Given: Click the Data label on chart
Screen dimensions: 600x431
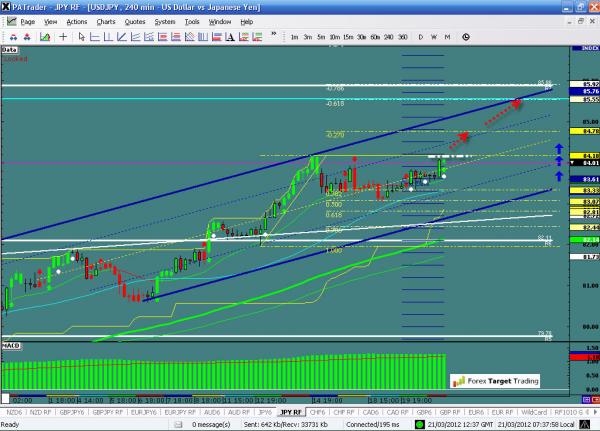Looking at the screenshot, I should coord(11,47).
